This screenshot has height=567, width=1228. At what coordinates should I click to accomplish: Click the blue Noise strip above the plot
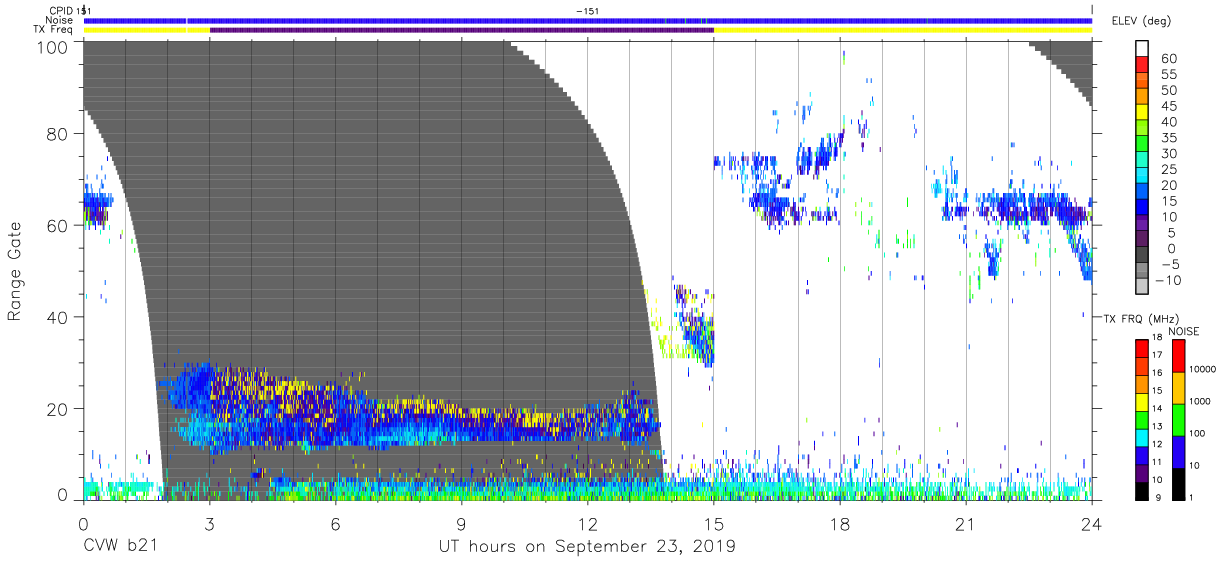(x=588, y=20)
